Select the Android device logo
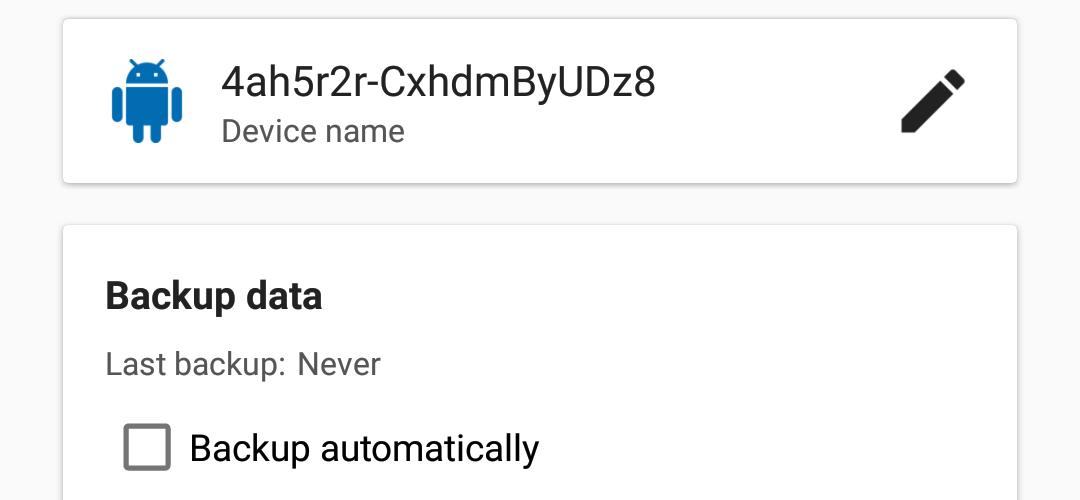1080x500 pixels. (147, 101)
